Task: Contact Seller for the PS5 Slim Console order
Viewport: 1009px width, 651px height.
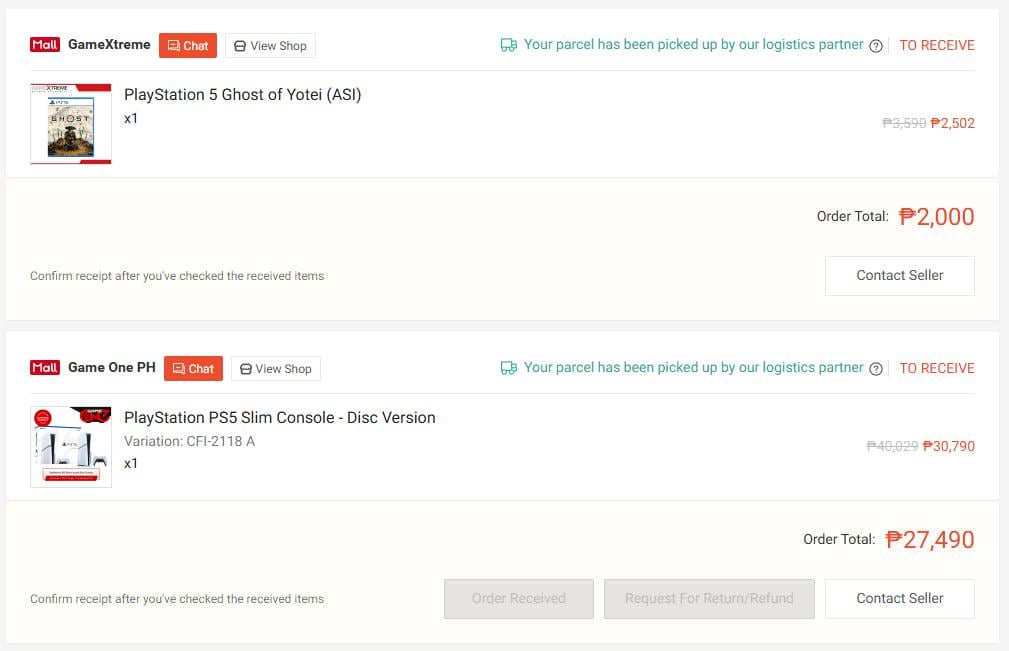Action: [x=899, y=598]
